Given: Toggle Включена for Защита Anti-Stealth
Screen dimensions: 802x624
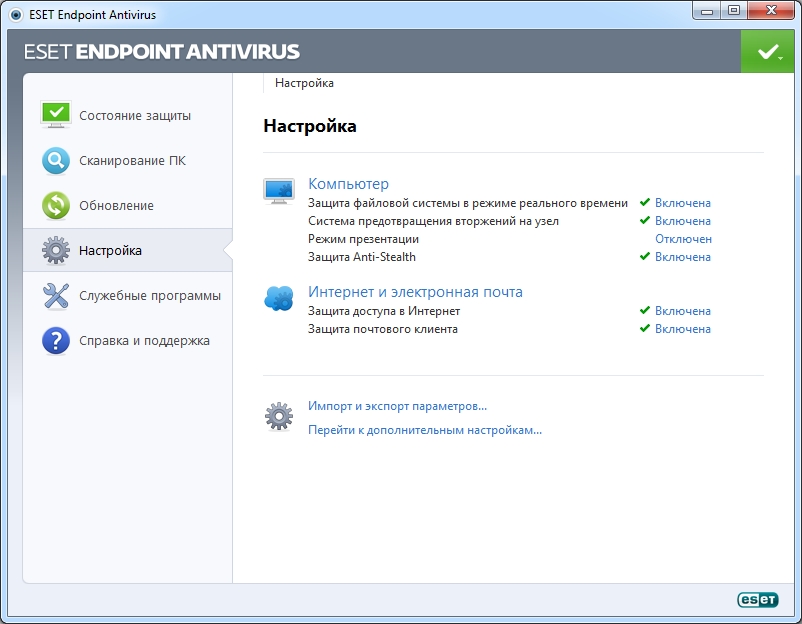Looking at the screenshot, I should (683, 257).
